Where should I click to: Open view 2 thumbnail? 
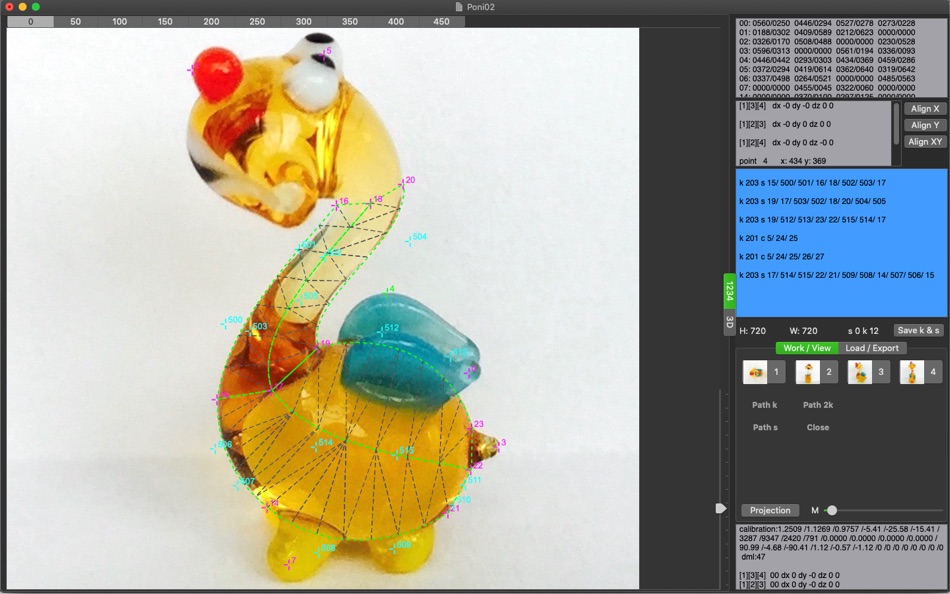(817, 372)
